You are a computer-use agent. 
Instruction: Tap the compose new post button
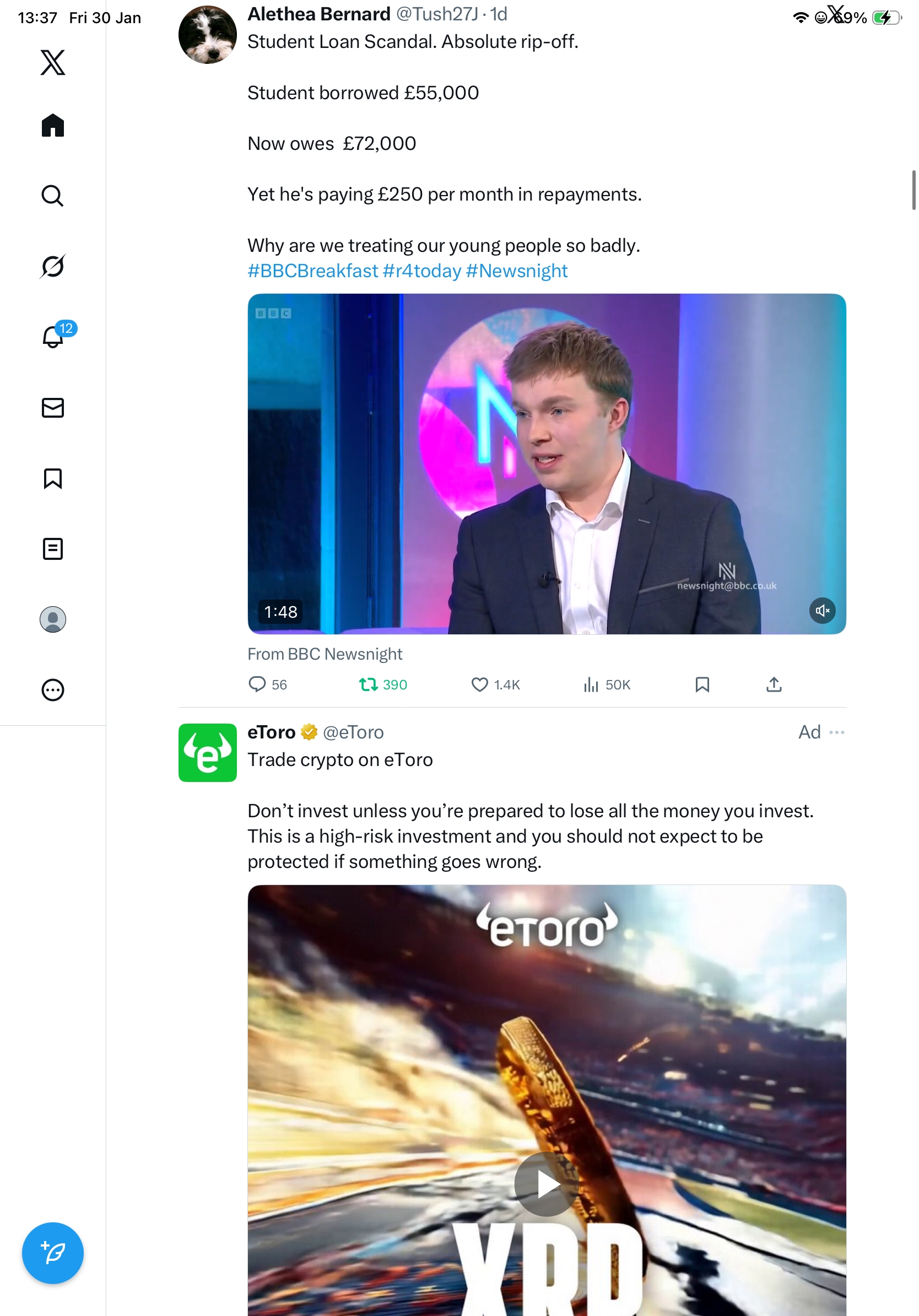(53, 1253)
